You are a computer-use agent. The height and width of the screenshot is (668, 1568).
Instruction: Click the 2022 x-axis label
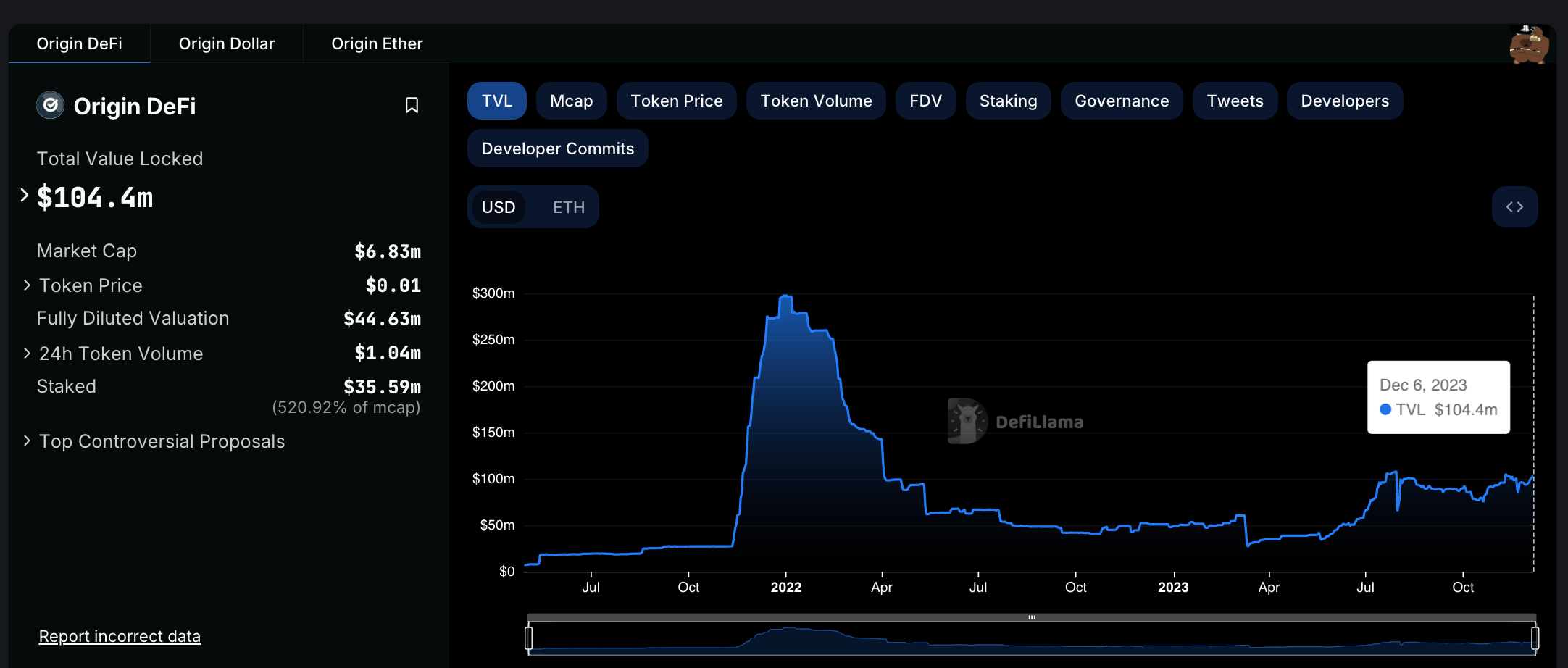(786, 588)
